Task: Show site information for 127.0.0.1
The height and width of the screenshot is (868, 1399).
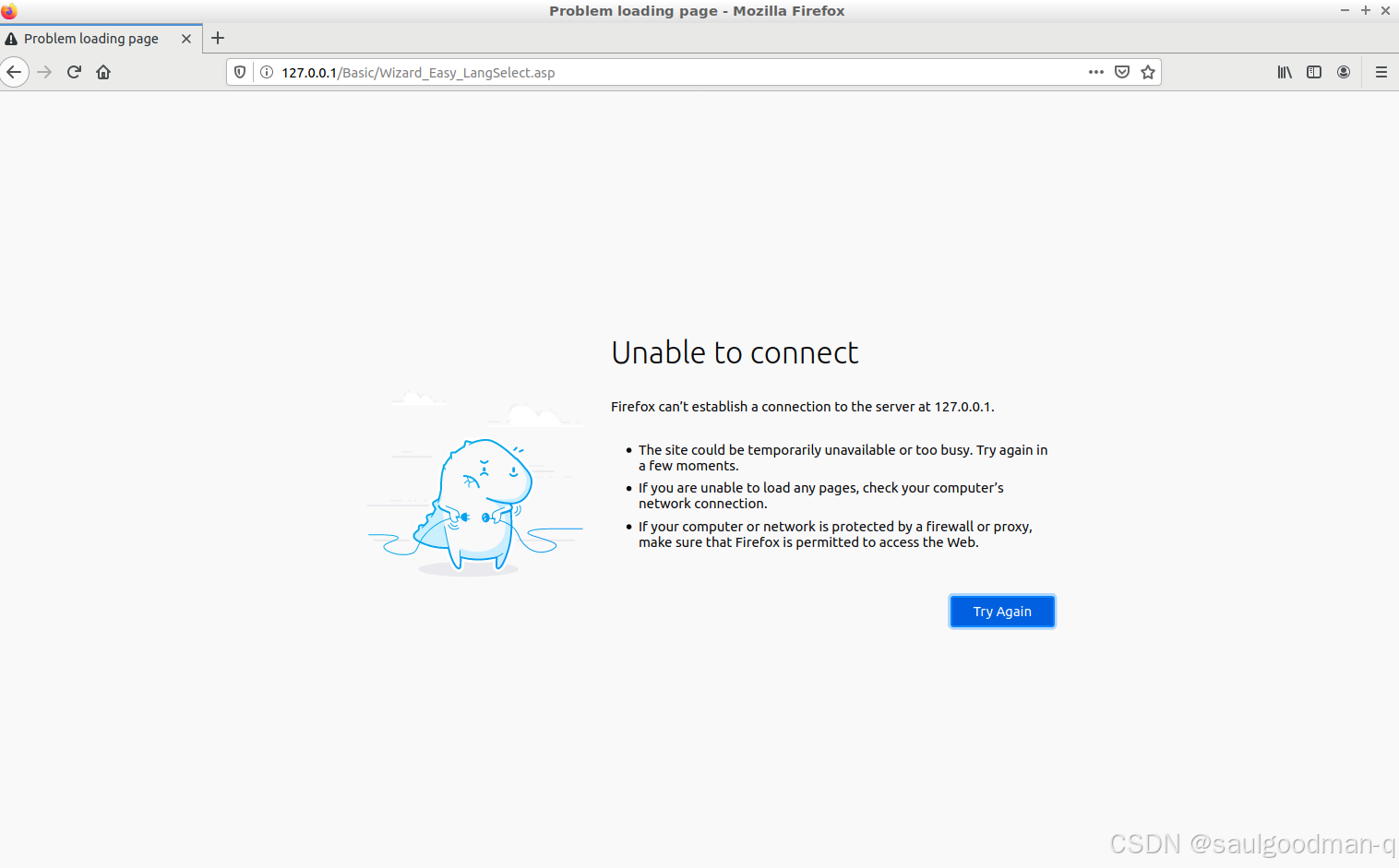Action: (267, 72)
